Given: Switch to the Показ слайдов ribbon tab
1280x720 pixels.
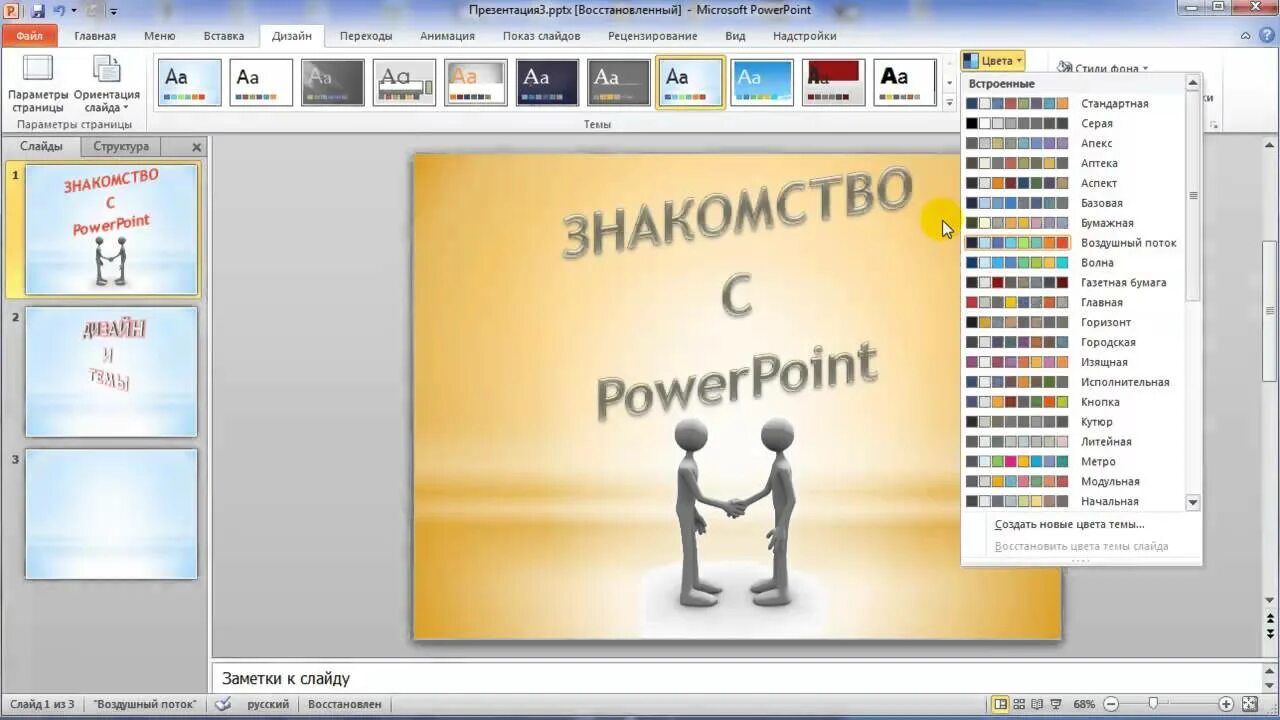Looking at the screenshot, I should 541,36.
